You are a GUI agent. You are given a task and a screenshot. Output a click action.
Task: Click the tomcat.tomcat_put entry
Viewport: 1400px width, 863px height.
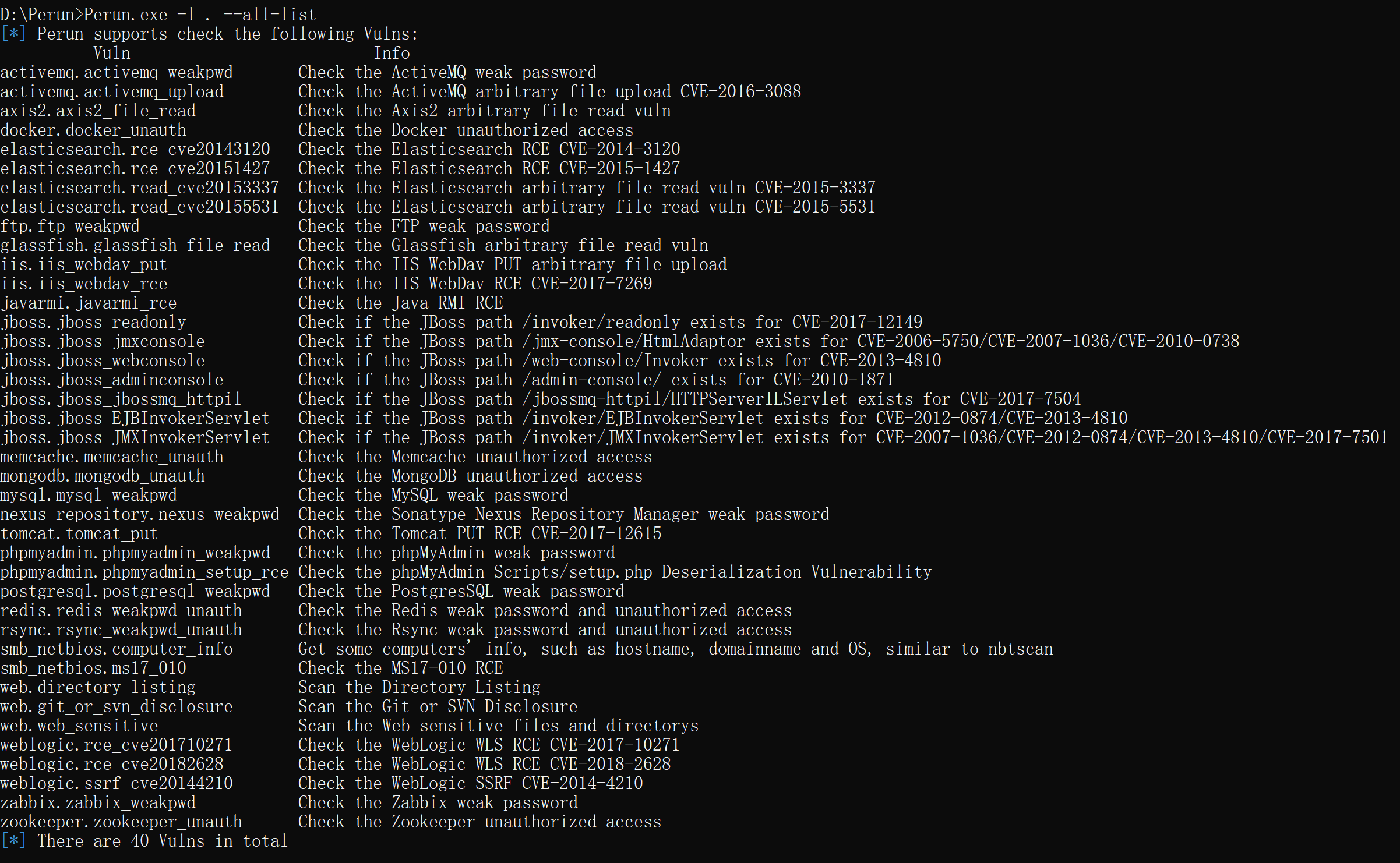click(x=79, y=533)
